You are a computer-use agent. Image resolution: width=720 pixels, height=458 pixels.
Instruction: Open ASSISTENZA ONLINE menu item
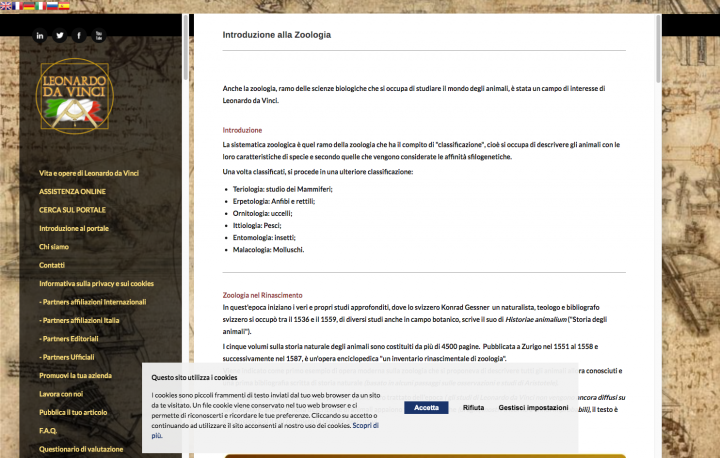72,192
